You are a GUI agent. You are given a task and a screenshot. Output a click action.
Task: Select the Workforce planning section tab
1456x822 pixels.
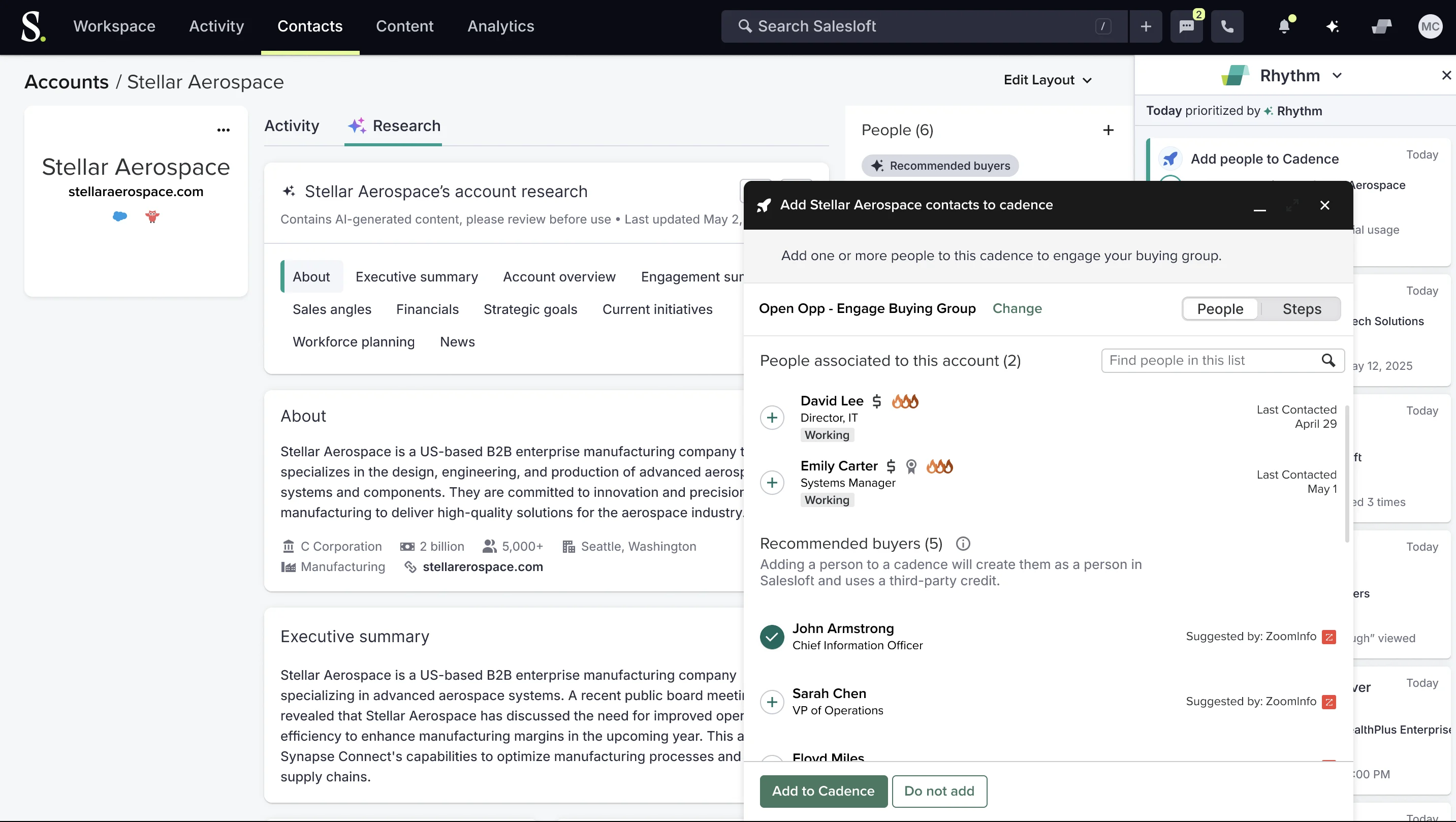tap(354, 342)
